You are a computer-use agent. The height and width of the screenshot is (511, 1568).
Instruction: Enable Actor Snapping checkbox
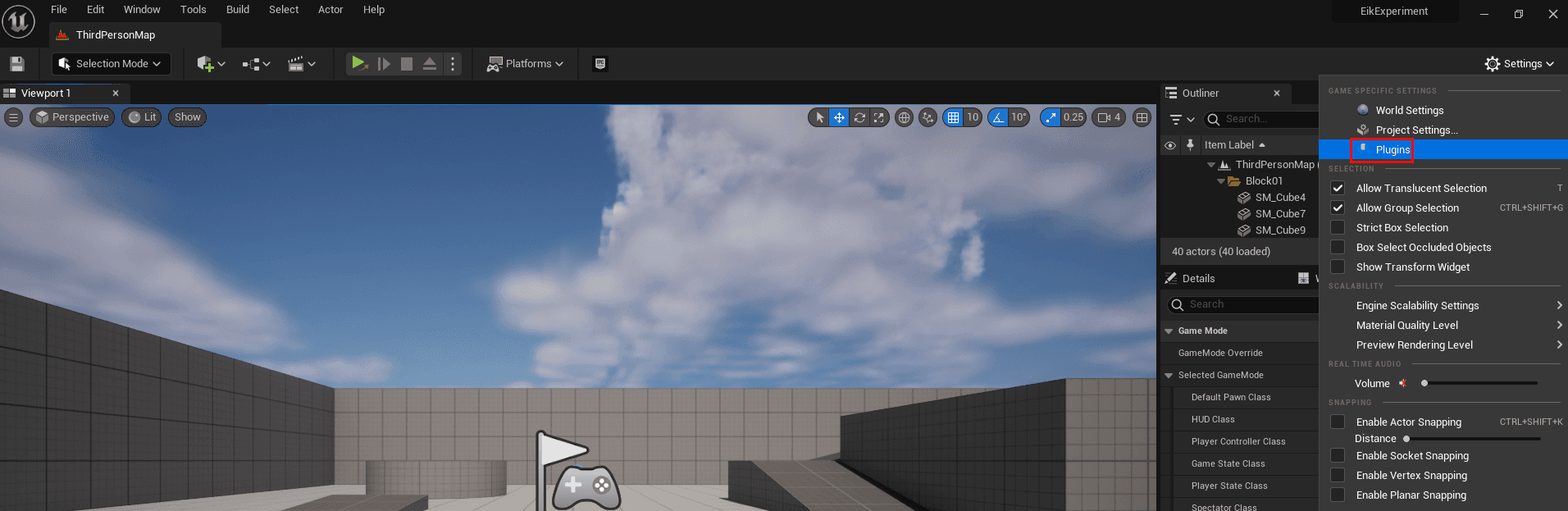[1338, 422]
